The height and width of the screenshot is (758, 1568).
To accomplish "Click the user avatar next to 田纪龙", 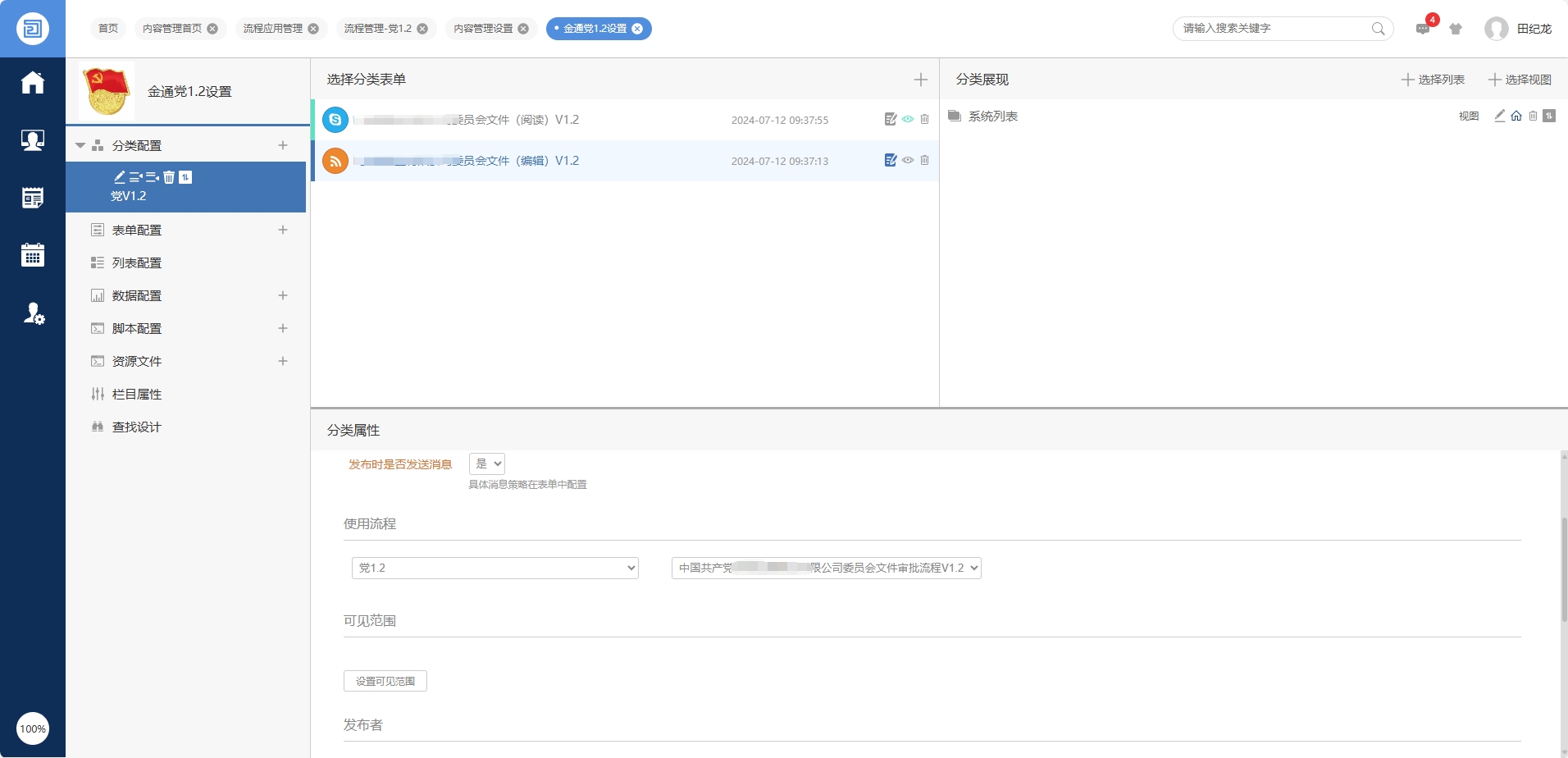I will point(1497,29).
